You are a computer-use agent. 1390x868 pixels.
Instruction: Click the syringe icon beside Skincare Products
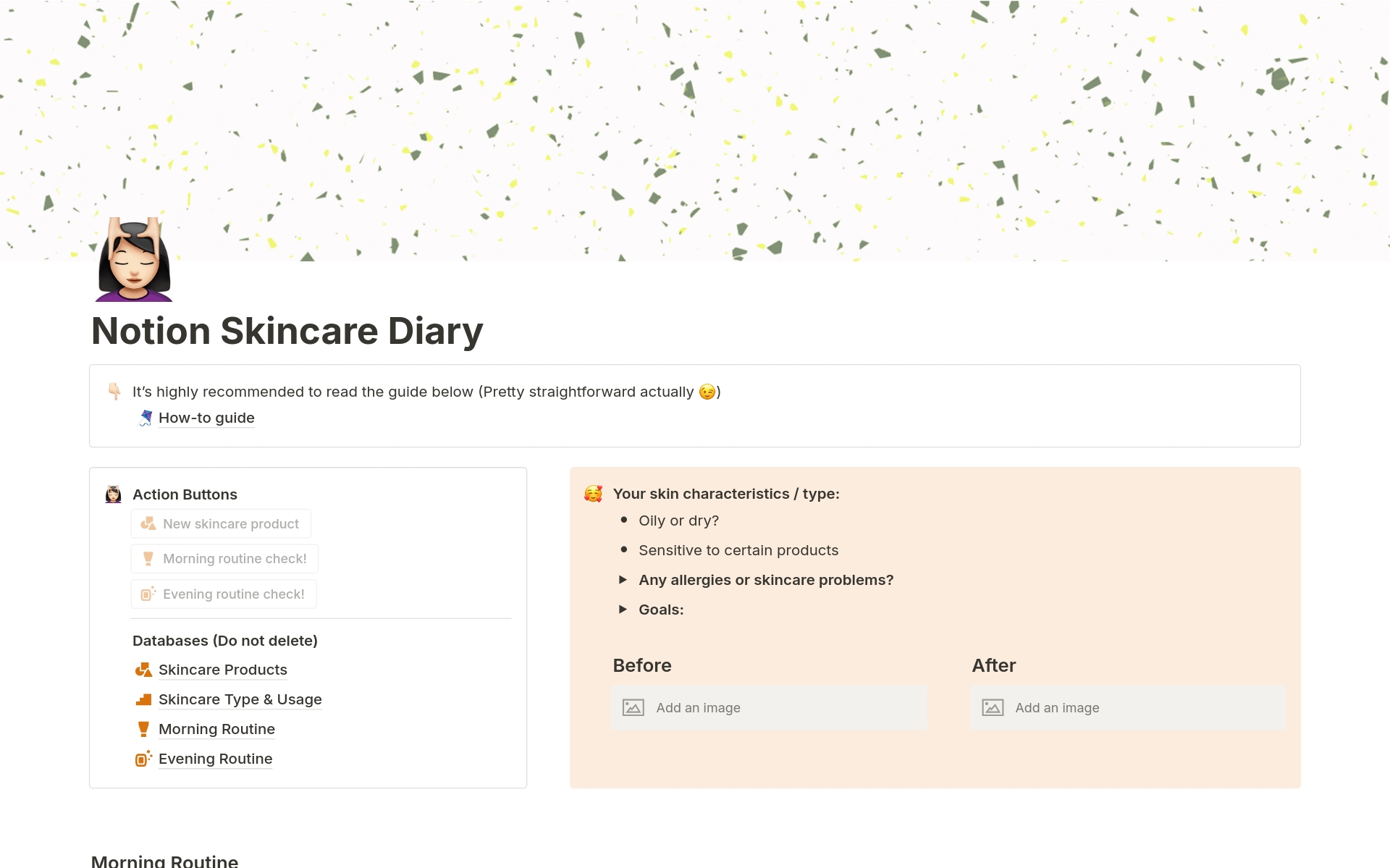pyautogui.click(x=143, y=669)
